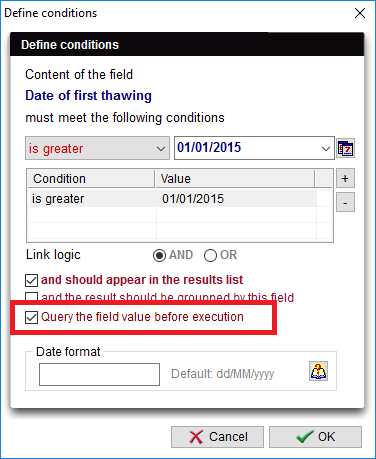Confirm with the OK button

tap(315, 437)
